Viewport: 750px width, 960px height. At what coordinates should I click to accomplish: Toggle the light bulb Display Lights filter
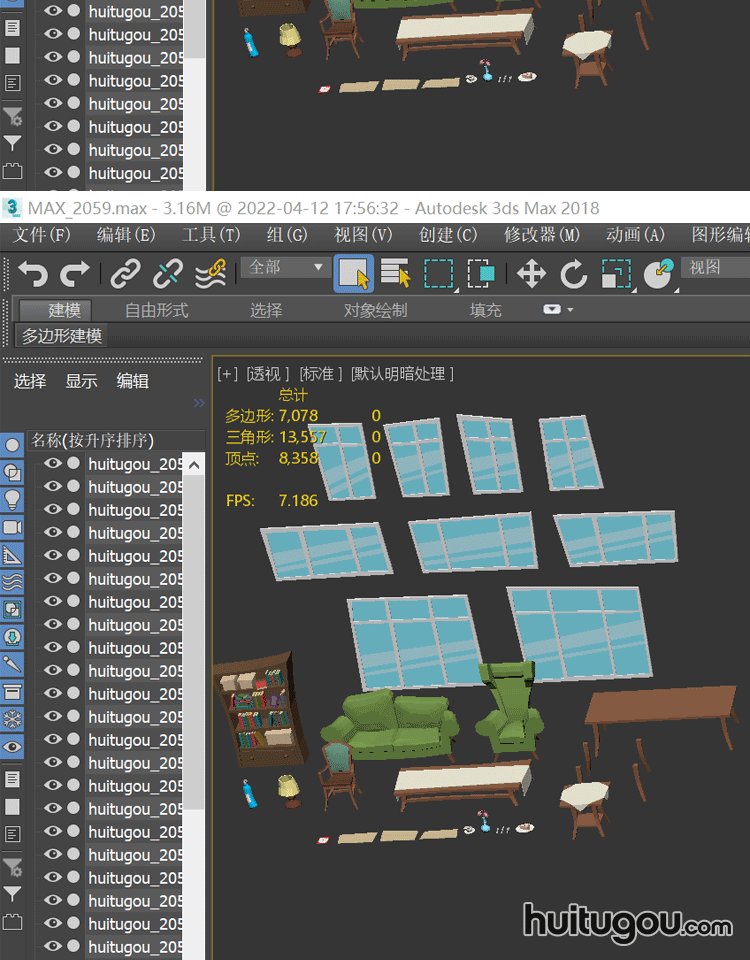click(13, 498)
